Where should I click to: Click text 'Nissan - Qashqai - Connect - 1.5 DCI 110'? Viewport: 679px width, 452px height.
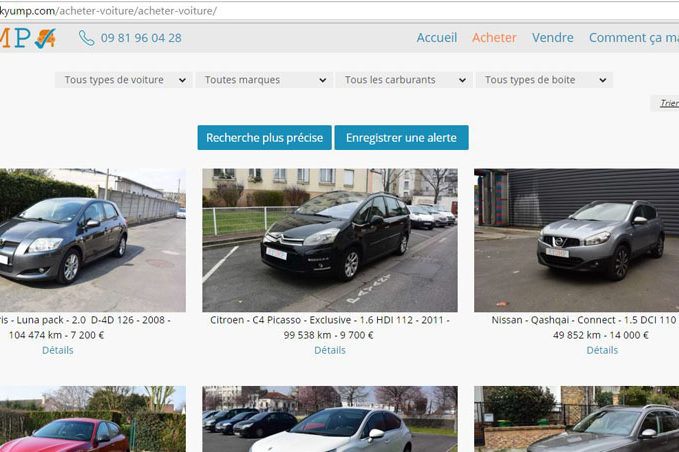(584, 320)
